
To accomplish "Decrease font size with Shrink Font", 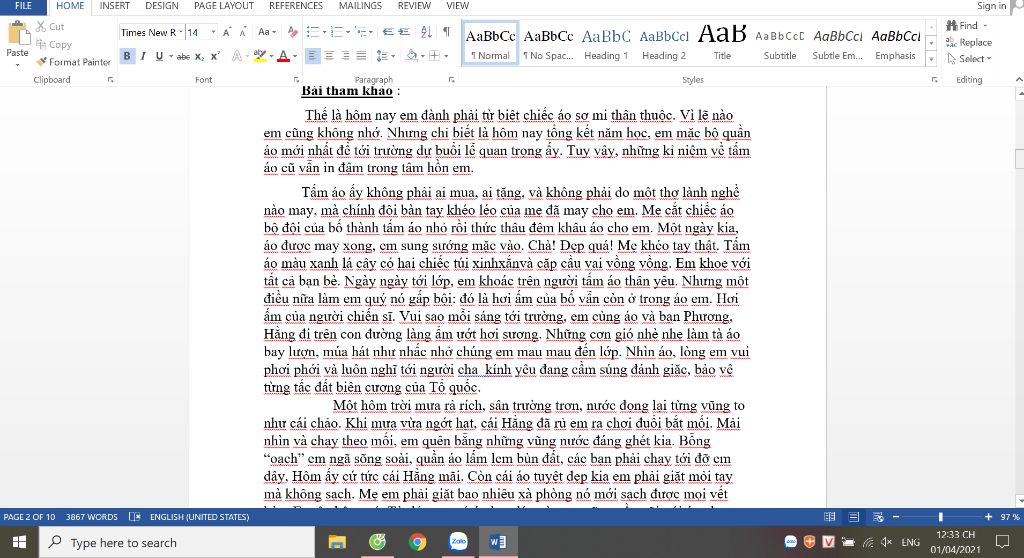I will click(x=243, y=32).
